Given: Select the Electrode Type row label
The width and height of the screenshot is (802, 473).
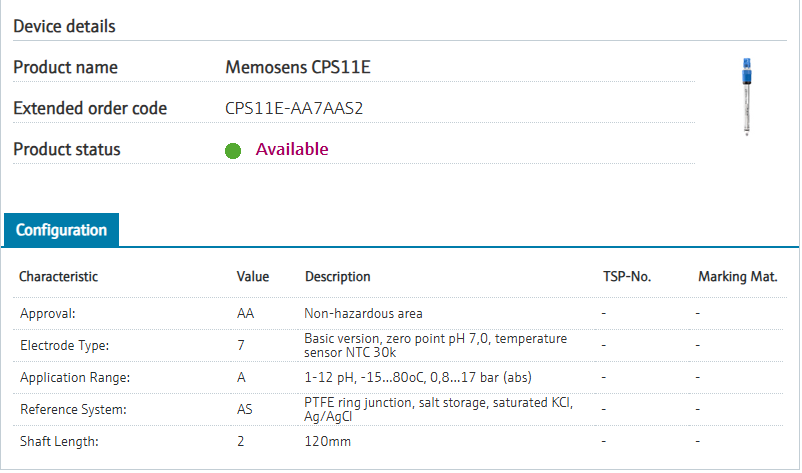Looking at the screenshot, I should pos(65,345).
